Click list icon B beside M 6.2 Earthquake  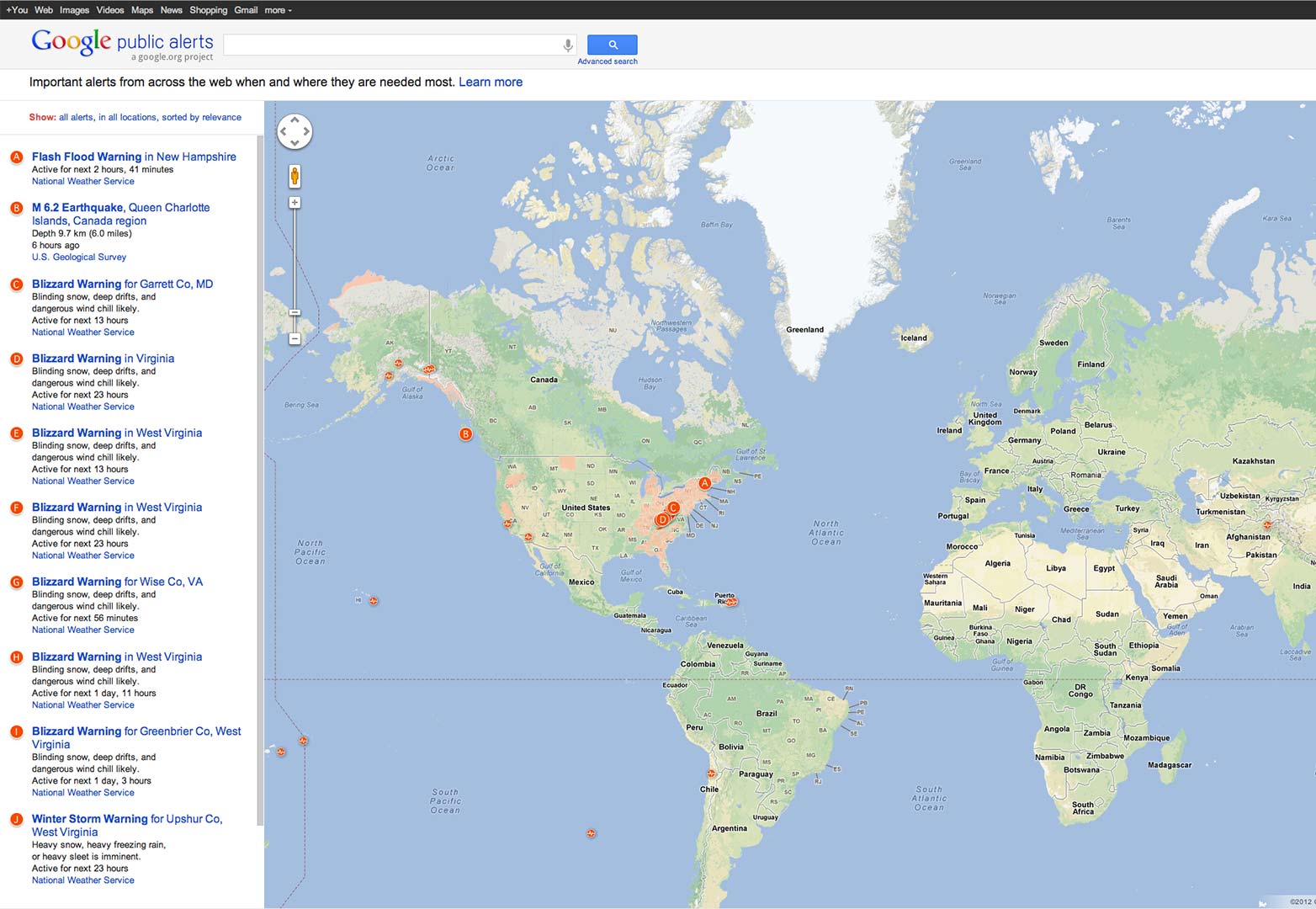pos(16,208)
